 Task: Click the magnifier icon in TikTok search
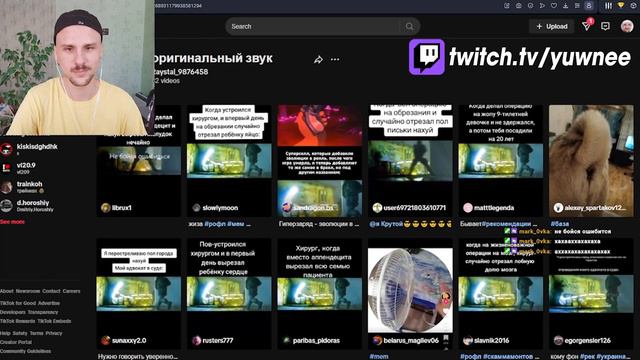click(x=409, y=27)
